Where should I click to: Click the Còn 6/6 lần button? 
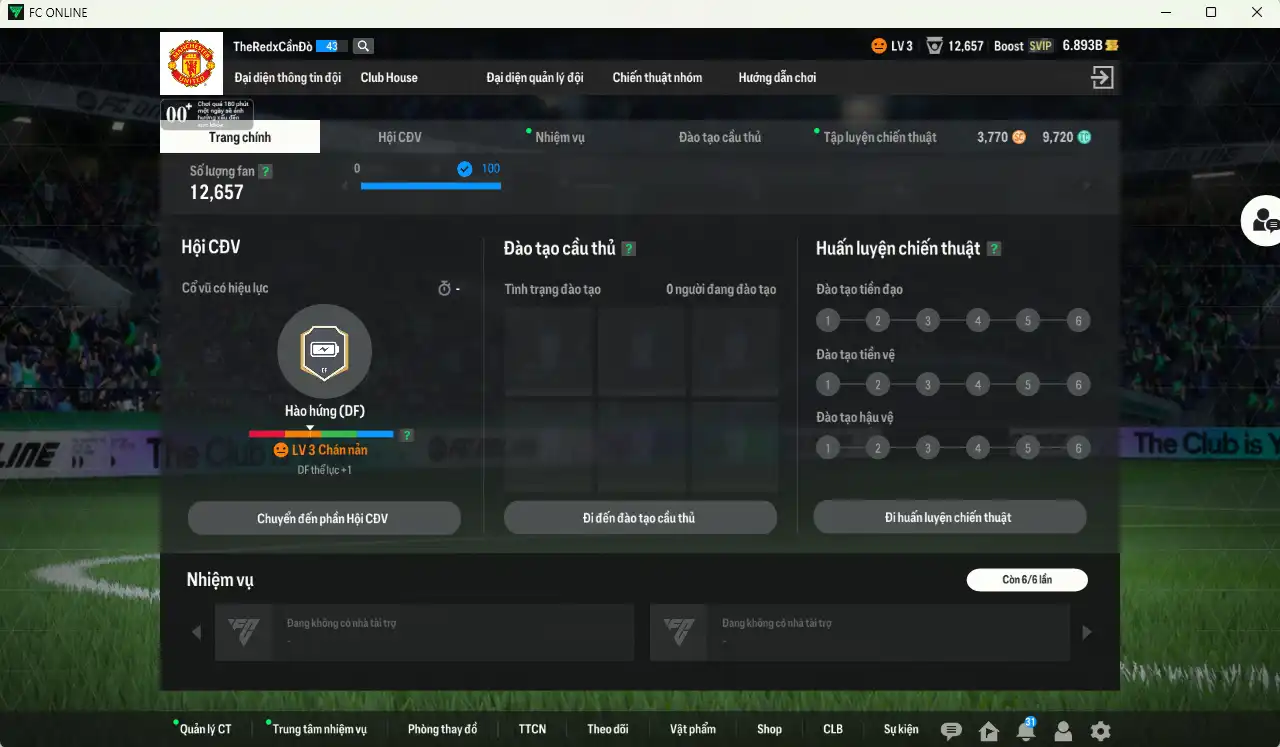[1027, 579]
